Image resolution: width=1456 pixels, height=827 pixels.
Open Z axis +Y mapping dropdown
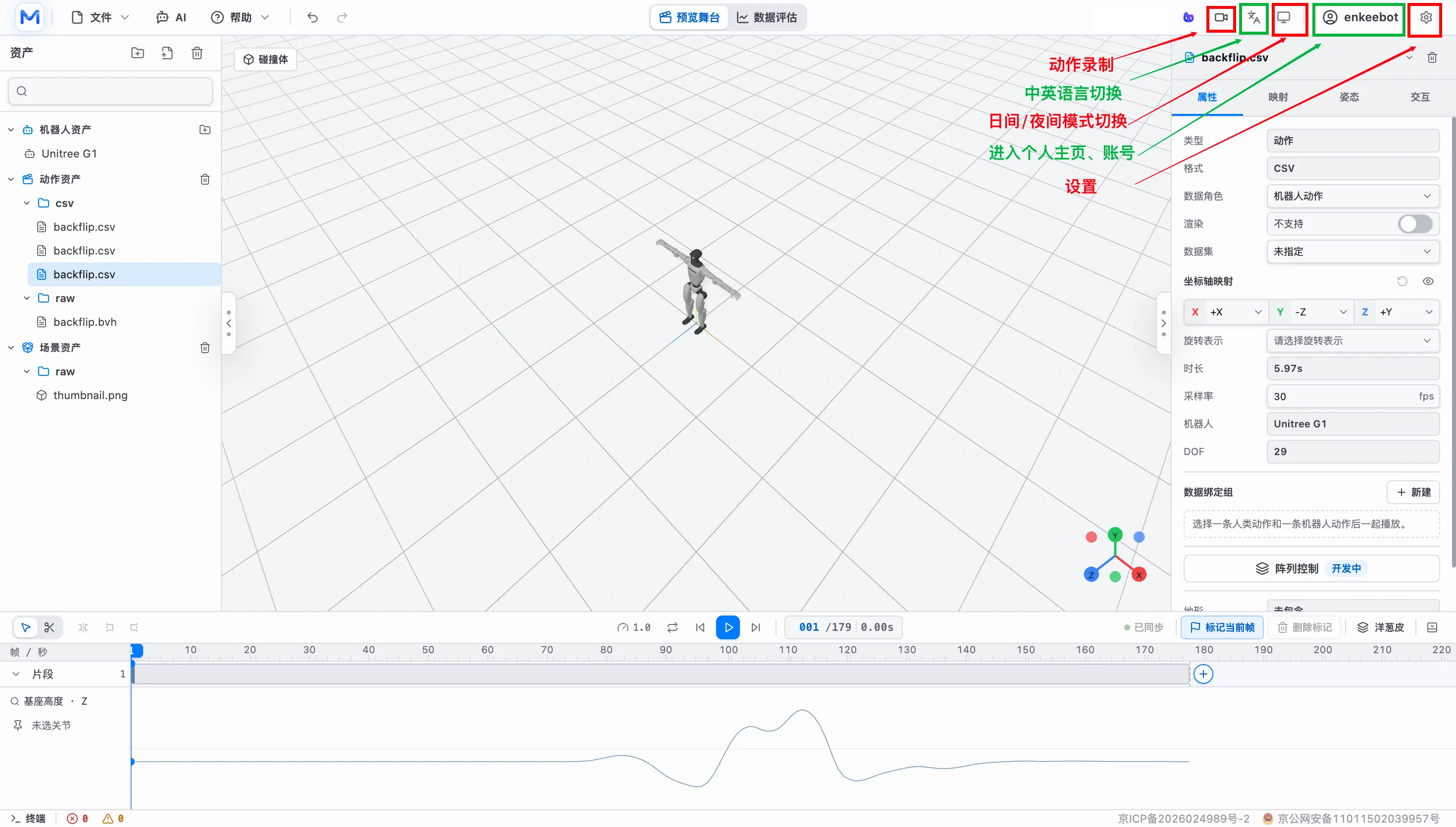[x=1397, y=312]
